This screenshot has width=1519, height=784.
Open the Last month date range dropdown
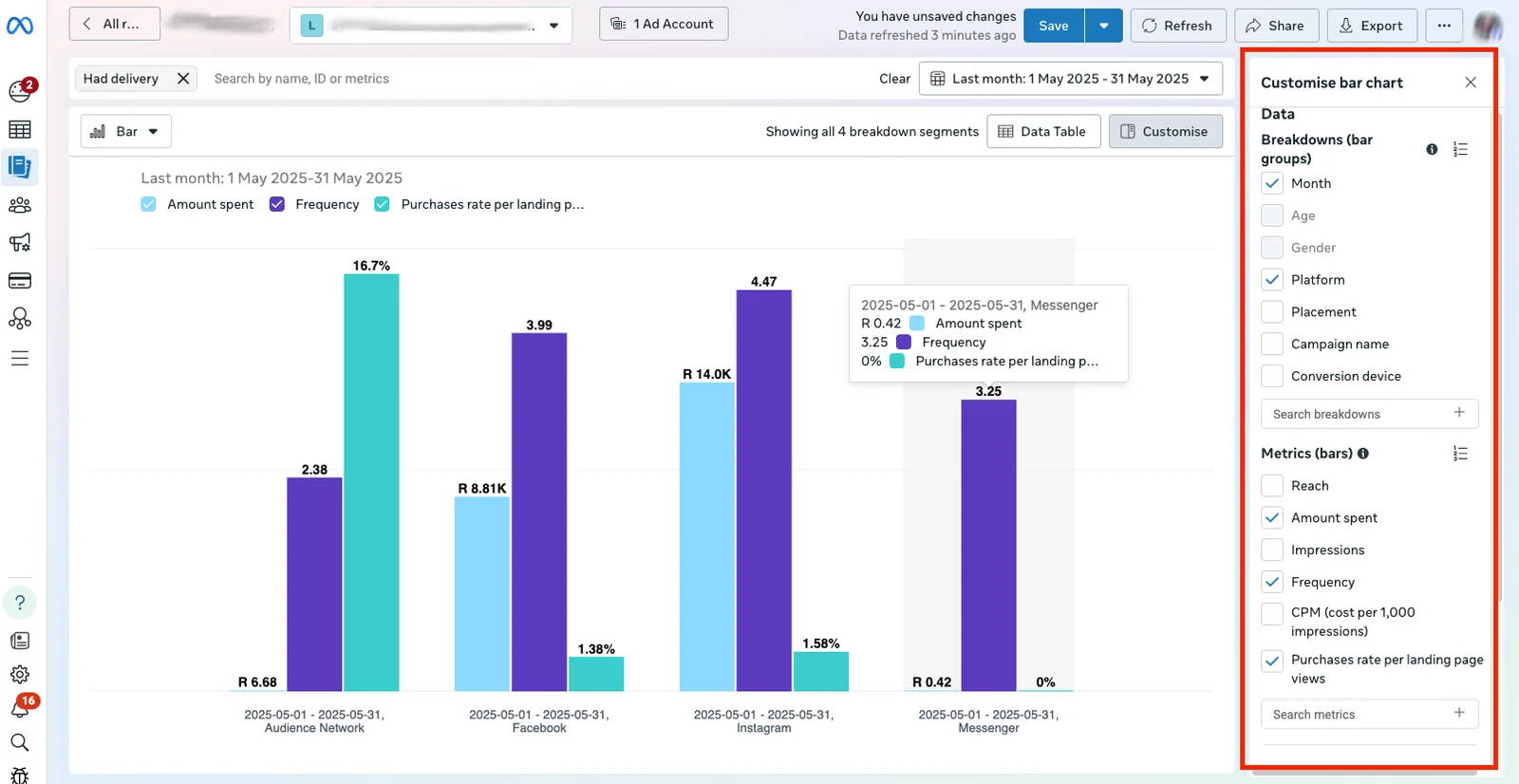[1071, 79]
